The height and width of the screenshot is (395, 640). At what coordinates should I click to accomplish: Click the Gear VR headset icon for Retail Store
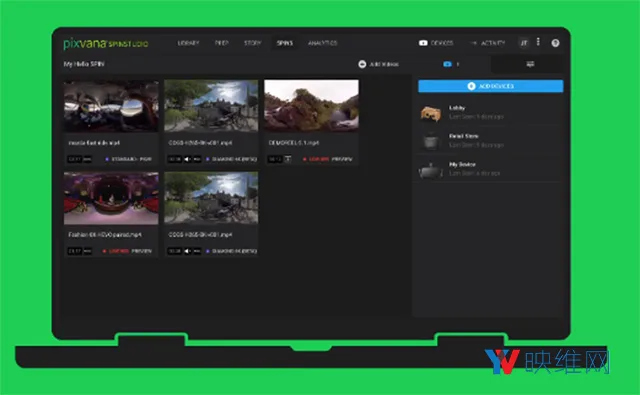(431, 142)
